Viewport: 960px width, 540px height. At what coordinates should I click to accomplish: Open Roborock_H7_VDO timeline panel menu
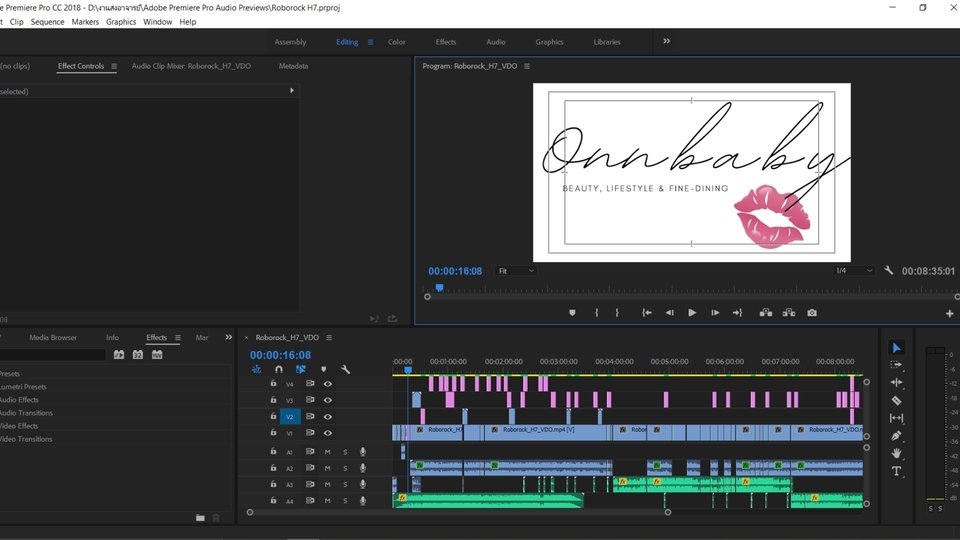(x=329, y=337)
